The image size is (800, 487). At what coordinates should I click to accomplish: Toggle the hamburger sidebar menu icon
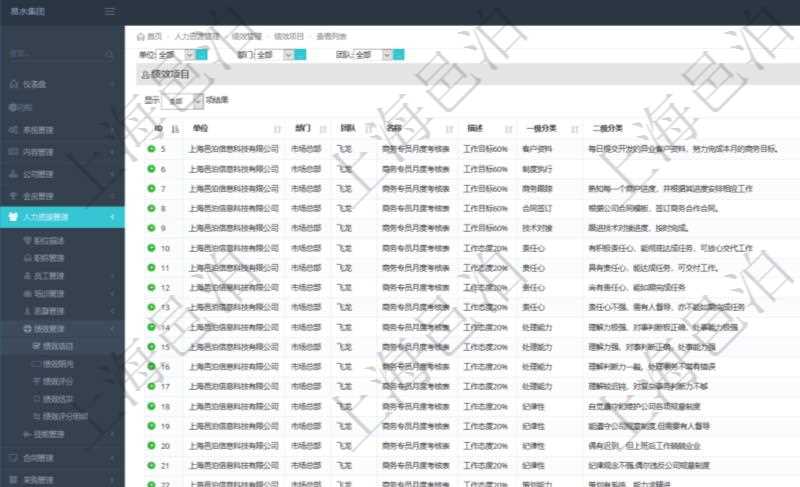[x=110, y=11]
